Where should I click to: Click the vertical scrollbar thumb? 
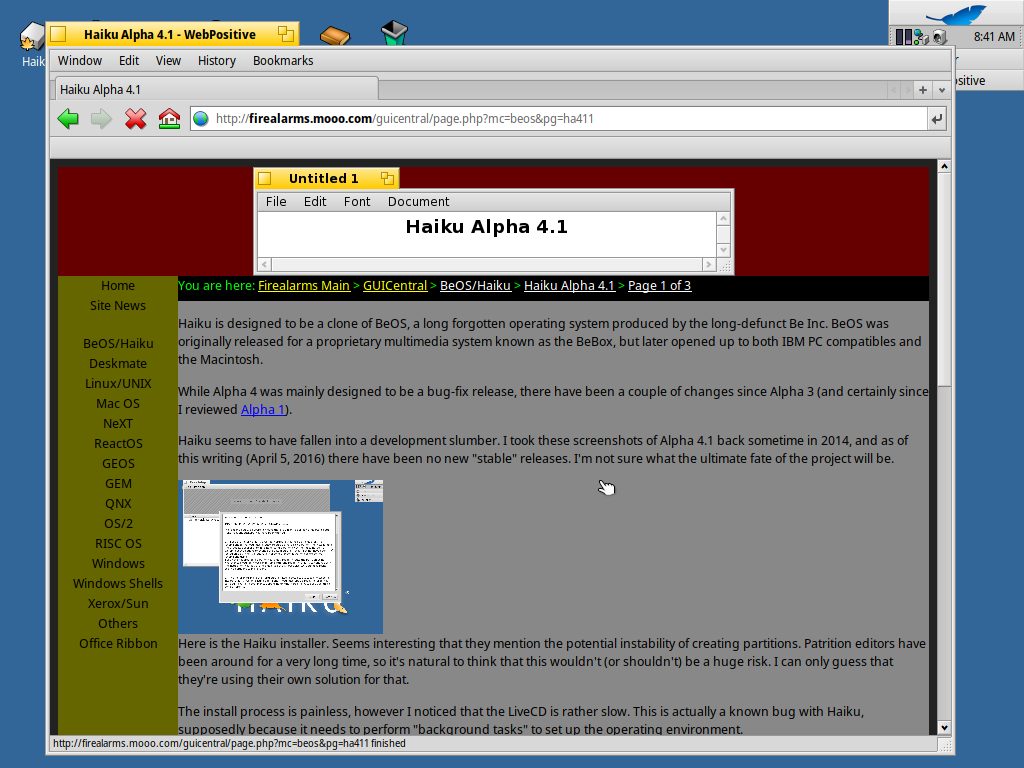click(944, 280)
